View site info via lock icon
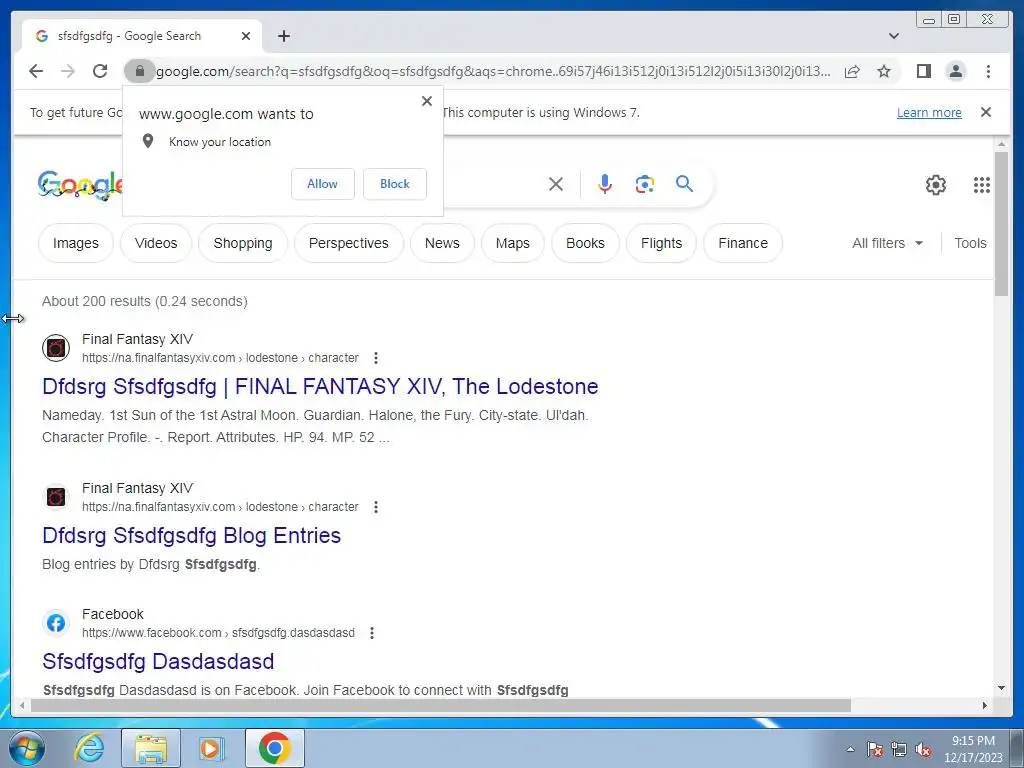 point(139,71)
